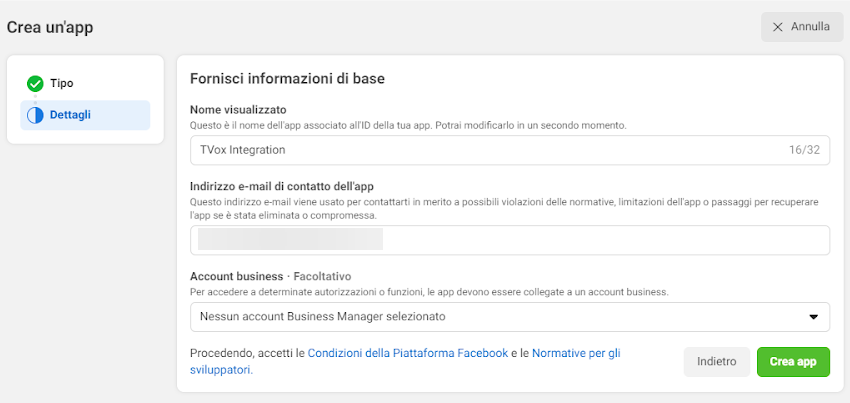850x403 pixels.
Task: Focus the Nome visualizzato field containing TVox Integration
Action: [x=510, y=150]
